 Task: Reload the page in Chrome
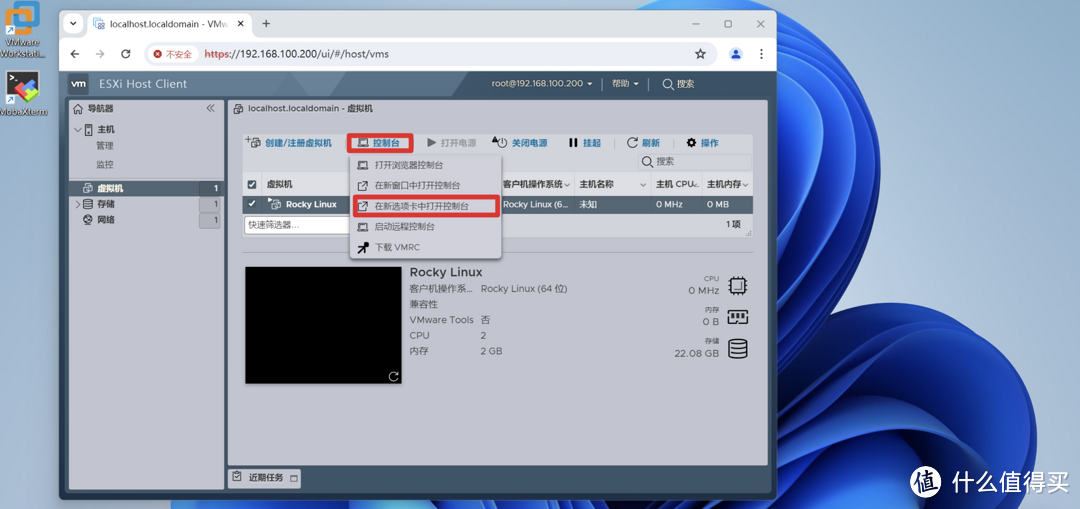coord(125,54)
